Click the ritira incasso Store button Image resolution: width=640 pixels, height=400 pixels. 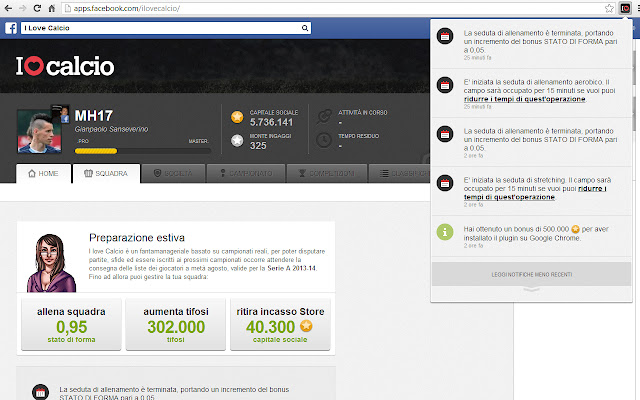(280, 324)
